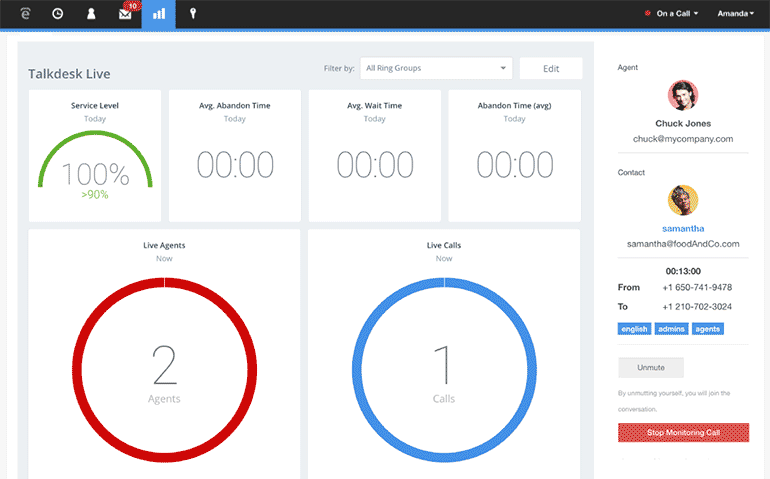
Task: Click the 00:13:00 call timer
Action: [x=683, y=271]
